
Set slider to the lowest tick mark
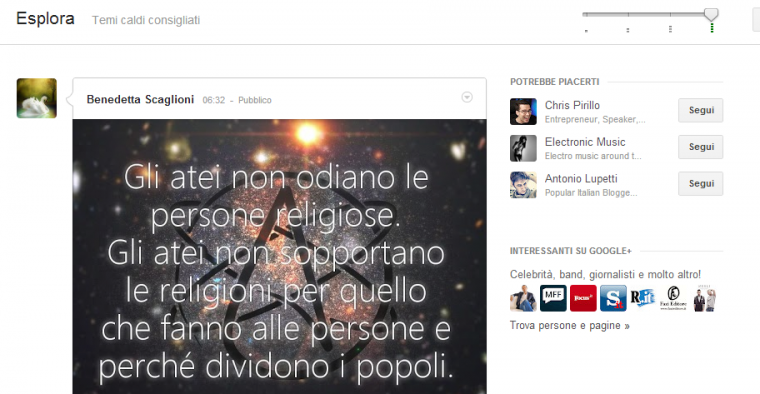tap(586, 30)
